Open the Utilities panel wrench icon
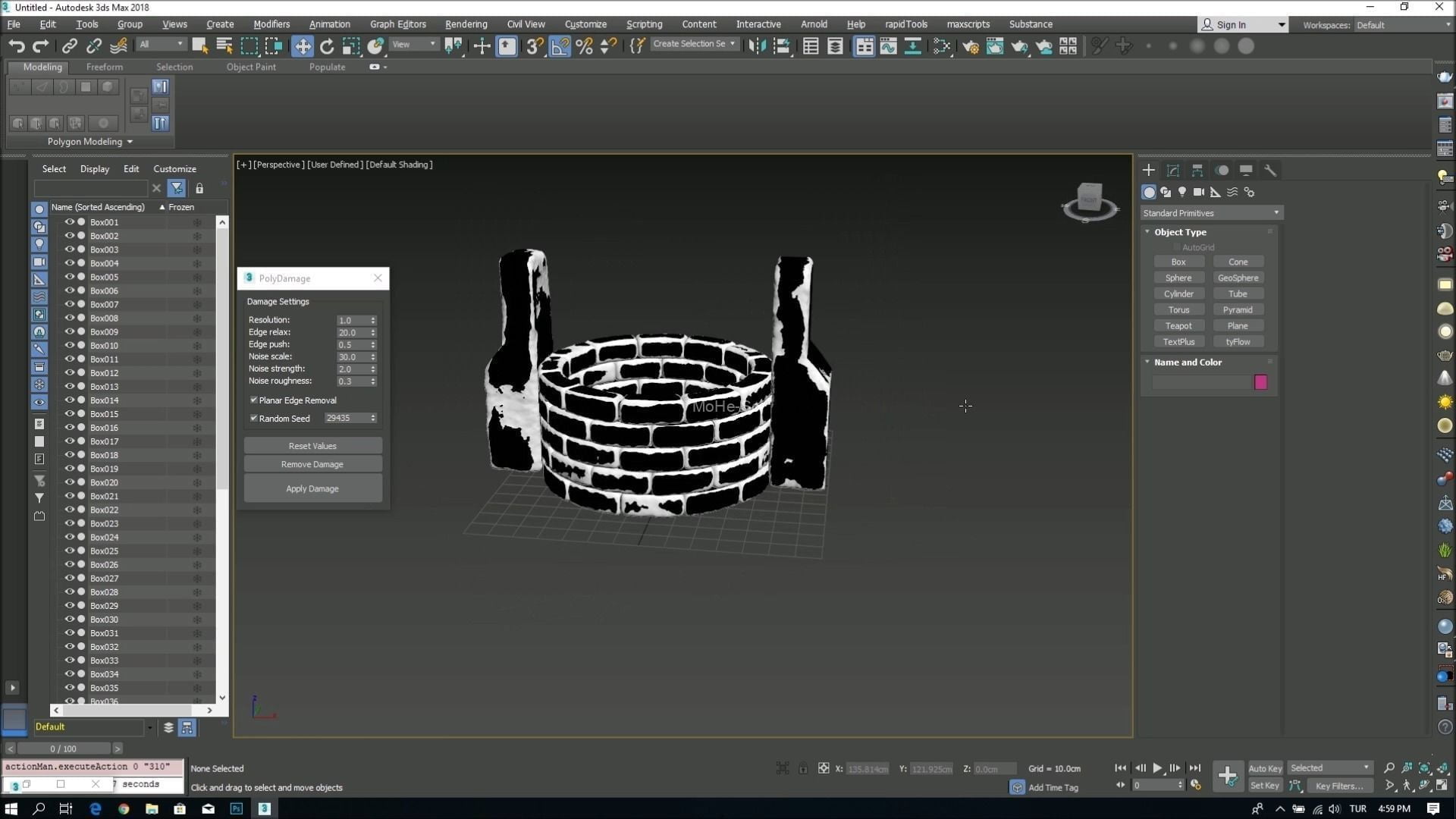This screenshot has width=1456, height=819. [1270, 170]
